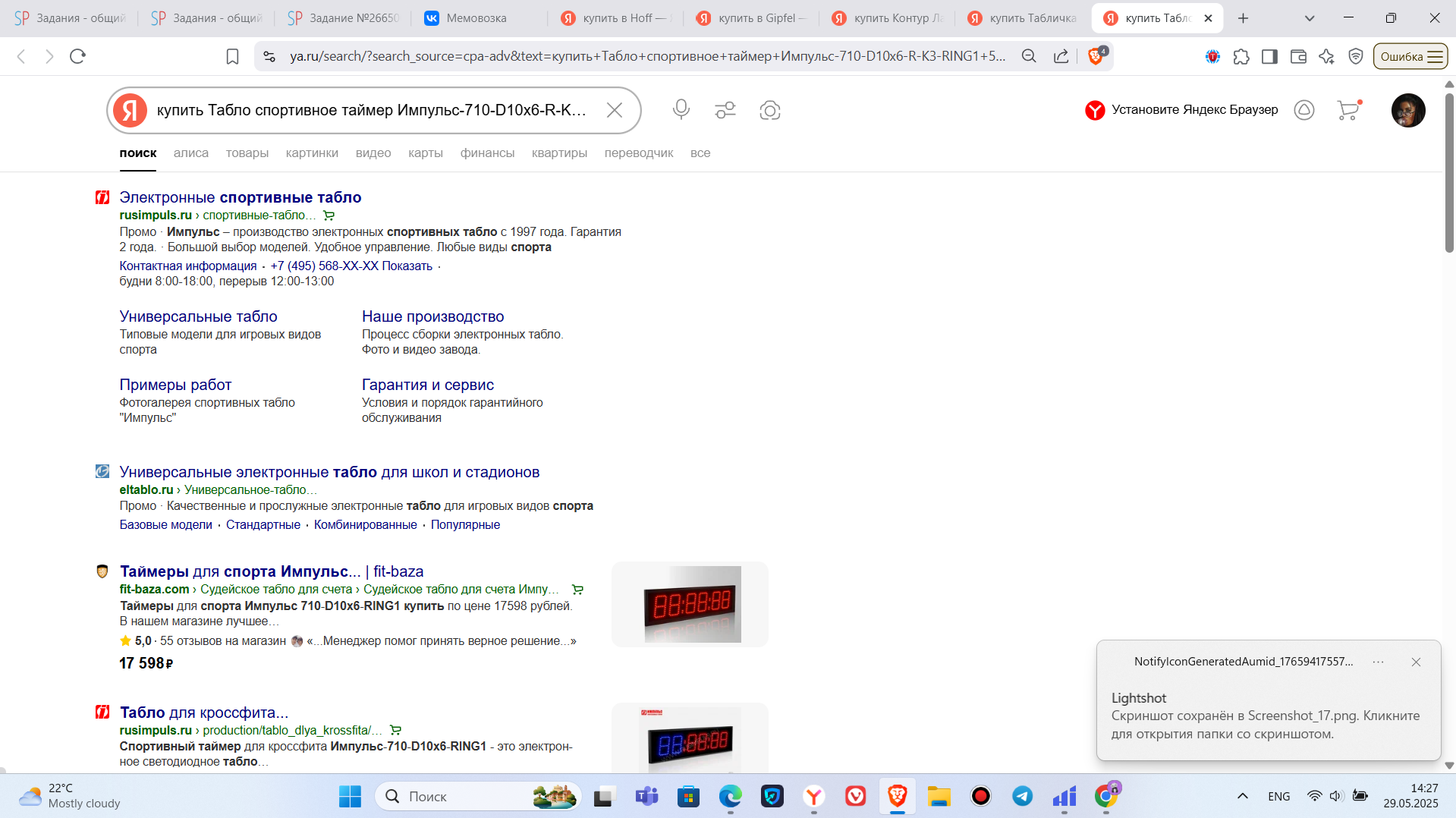1456x818 pixels.
Task: Click the Yandex logo in search box
Action: point(131,110)
